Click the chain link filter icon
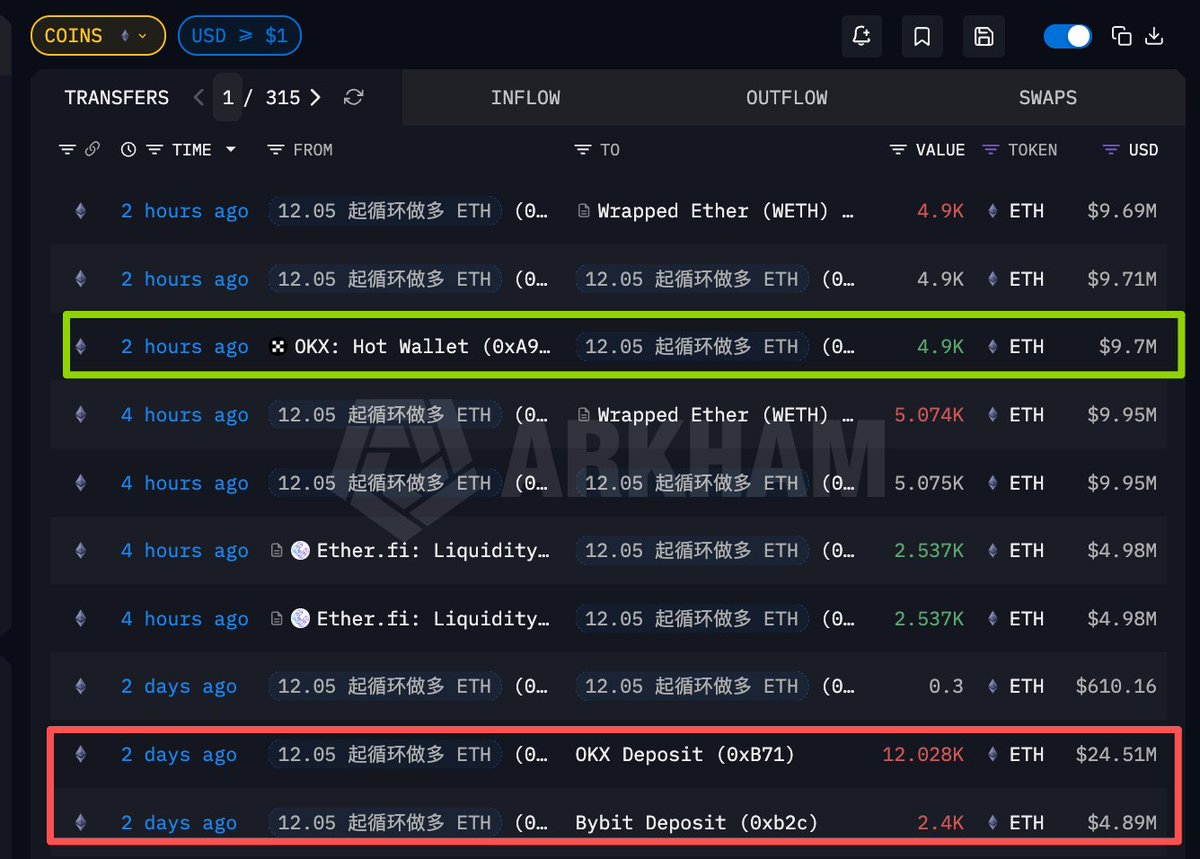 [x=92, y=150]
